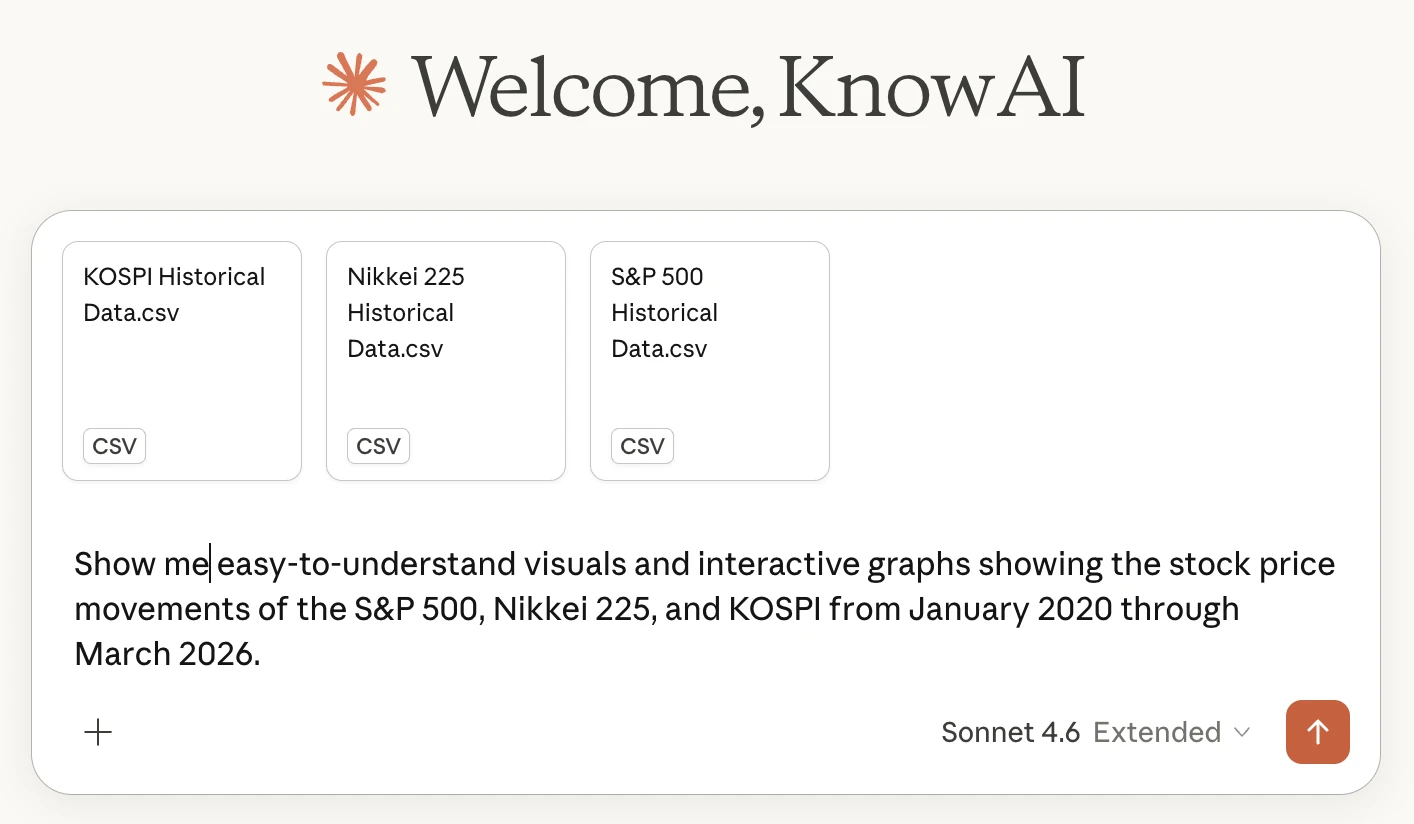Click the "KOSPI Historical Data.csv" file name text

tap(174, 294)
